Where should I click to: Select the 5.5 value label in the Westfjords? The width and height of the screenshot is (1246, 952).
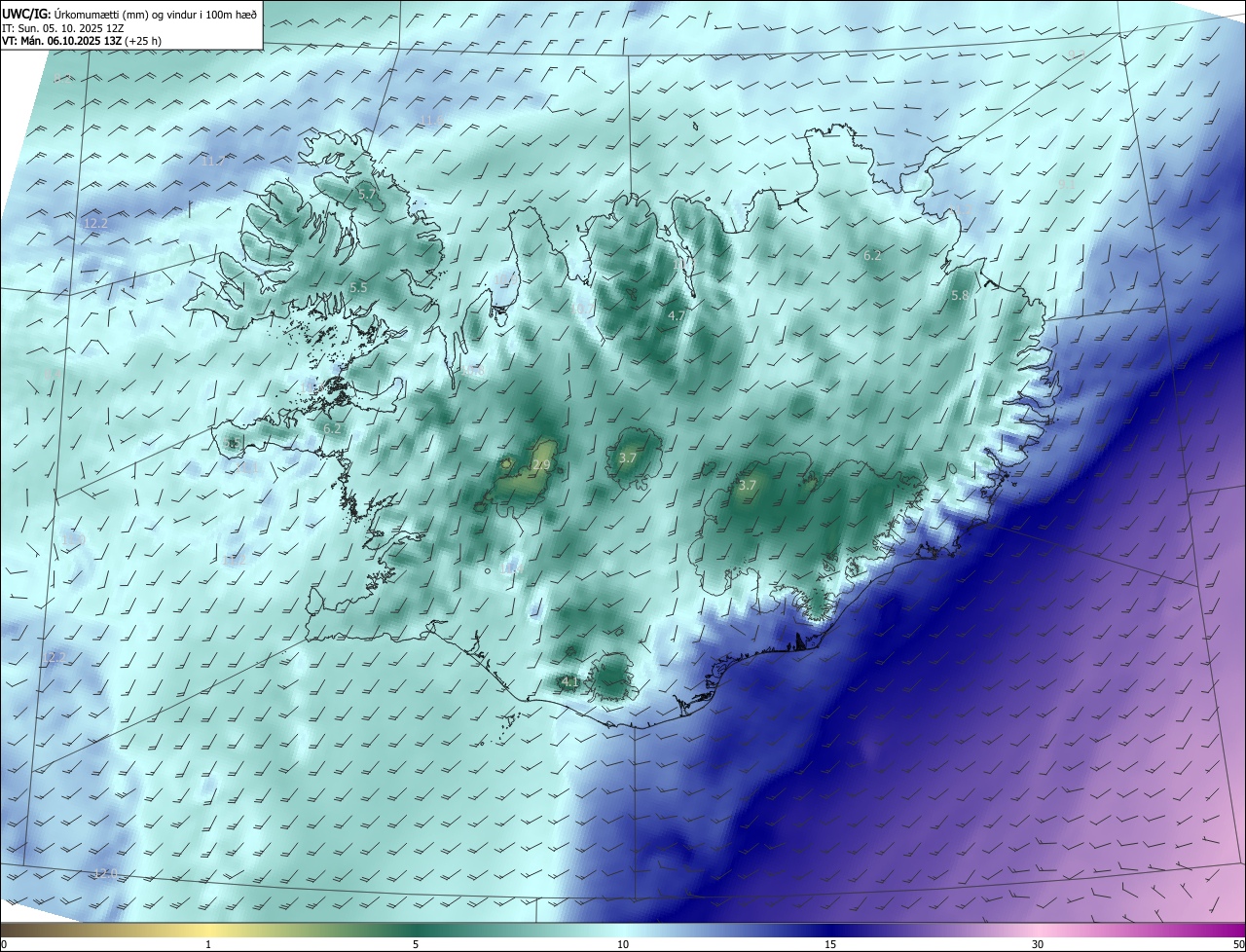tap(358, 287)
